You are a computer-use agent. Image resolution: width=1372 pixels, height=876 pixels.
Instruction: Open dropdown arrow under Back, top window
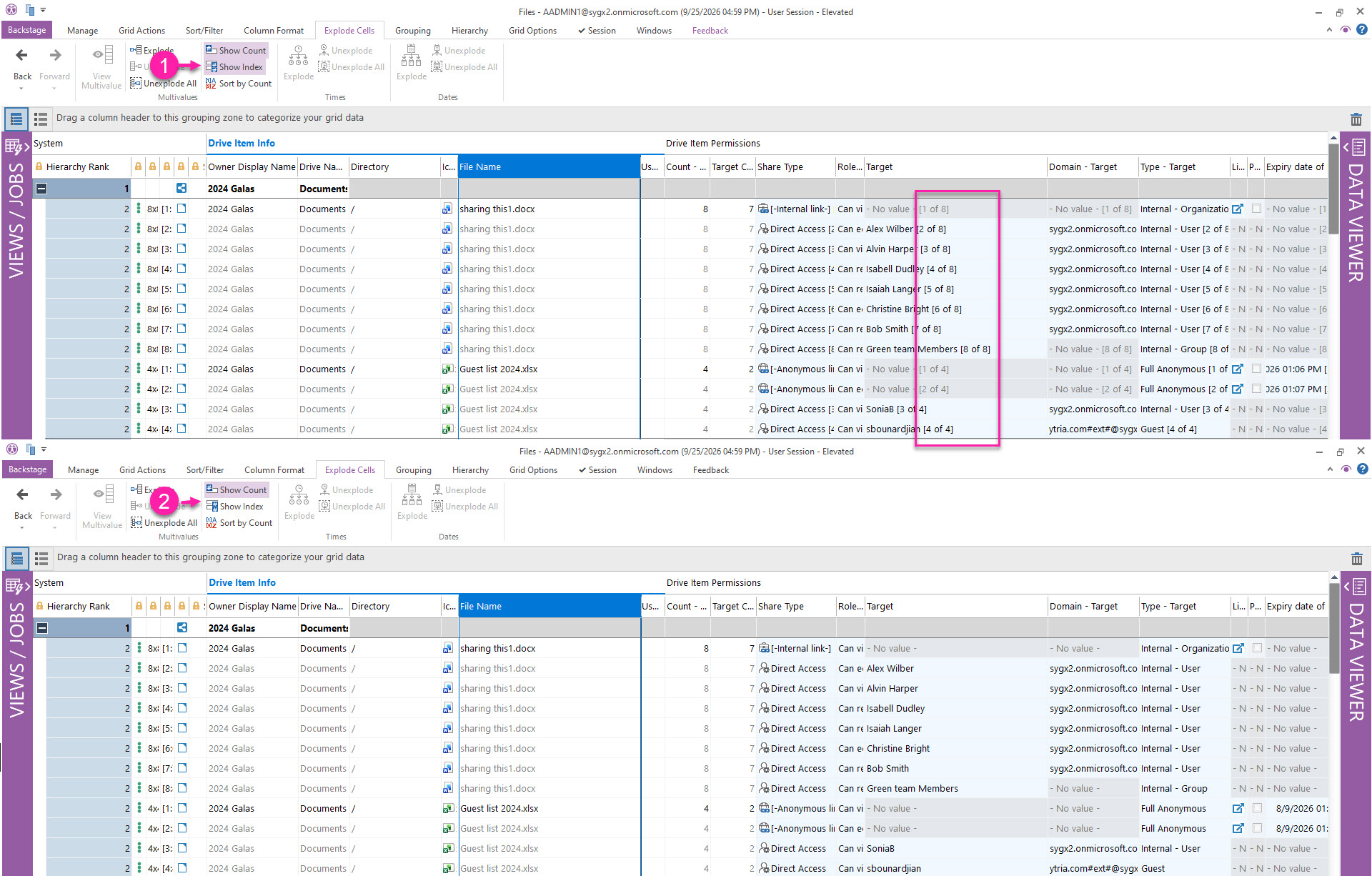click(21, 89)
